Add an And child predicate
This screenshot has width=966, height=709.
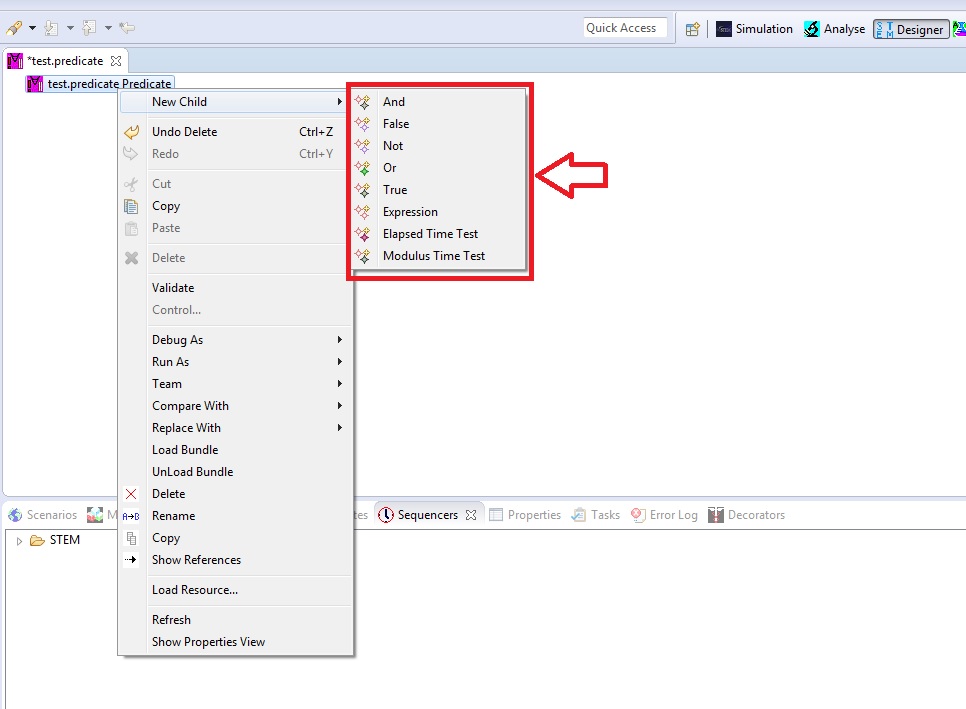pyautogui.click(x=439, y=102)
